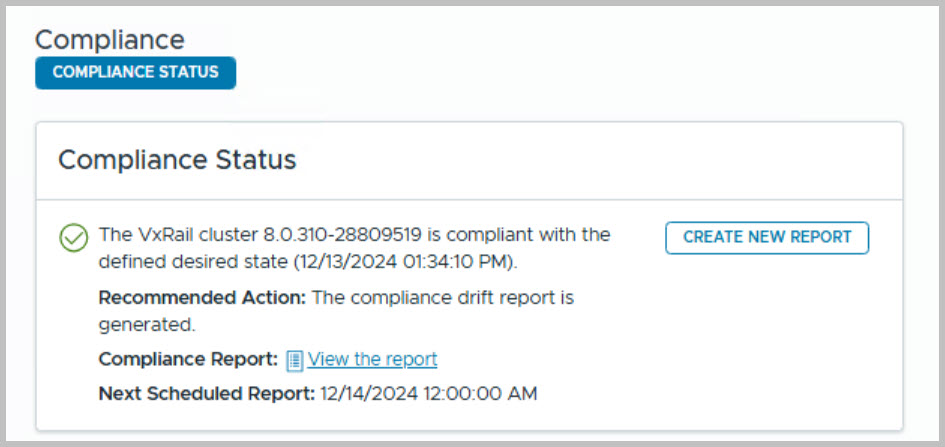Click the report document icon
The height and width of the screenshot is (447, 945).
click(295, 360)
